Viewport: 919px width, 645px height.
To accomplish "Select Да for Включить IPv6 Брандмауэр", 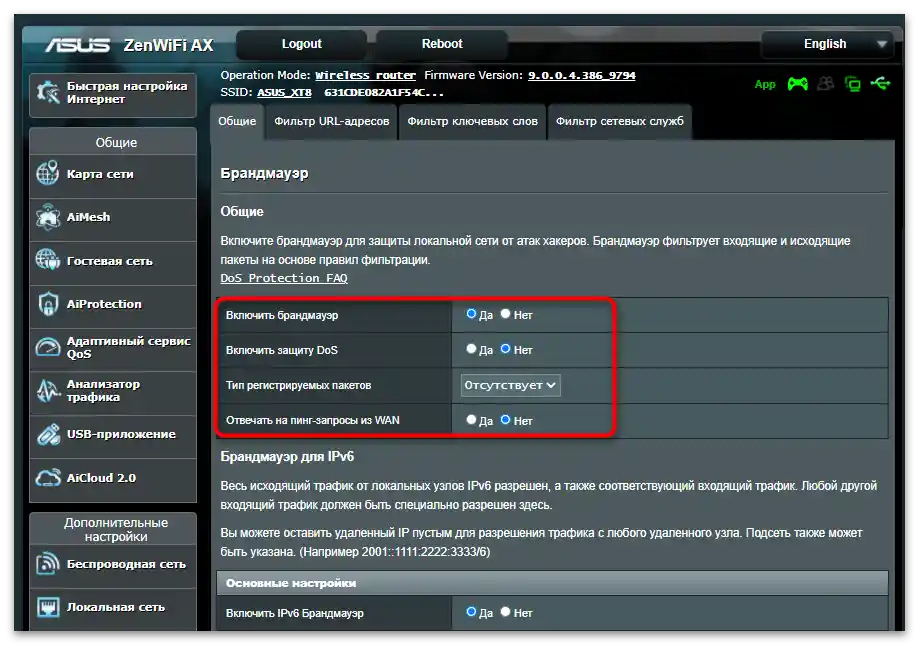I will point(471,612).
